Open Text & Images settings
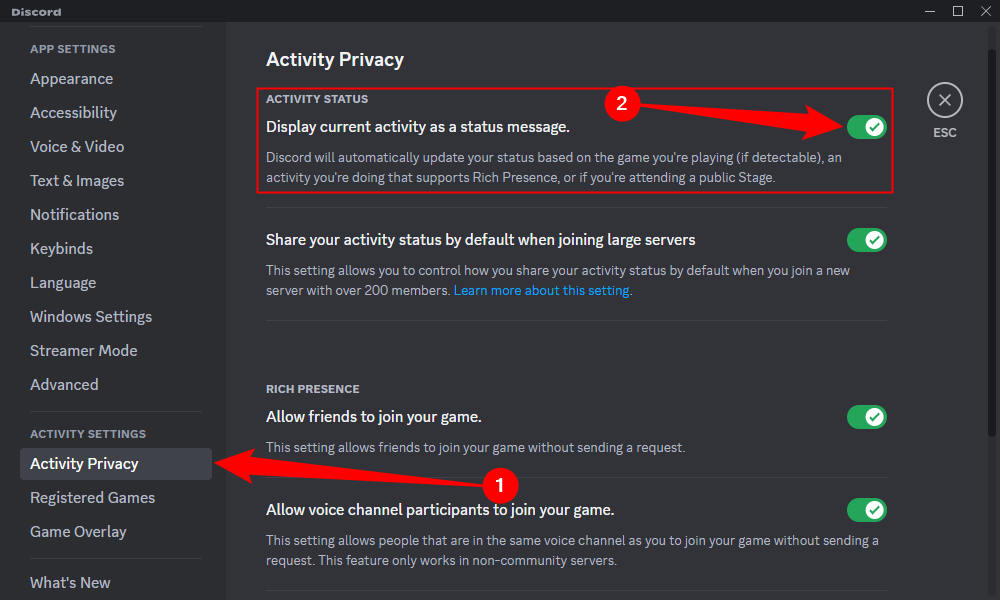 click(77, 181)
